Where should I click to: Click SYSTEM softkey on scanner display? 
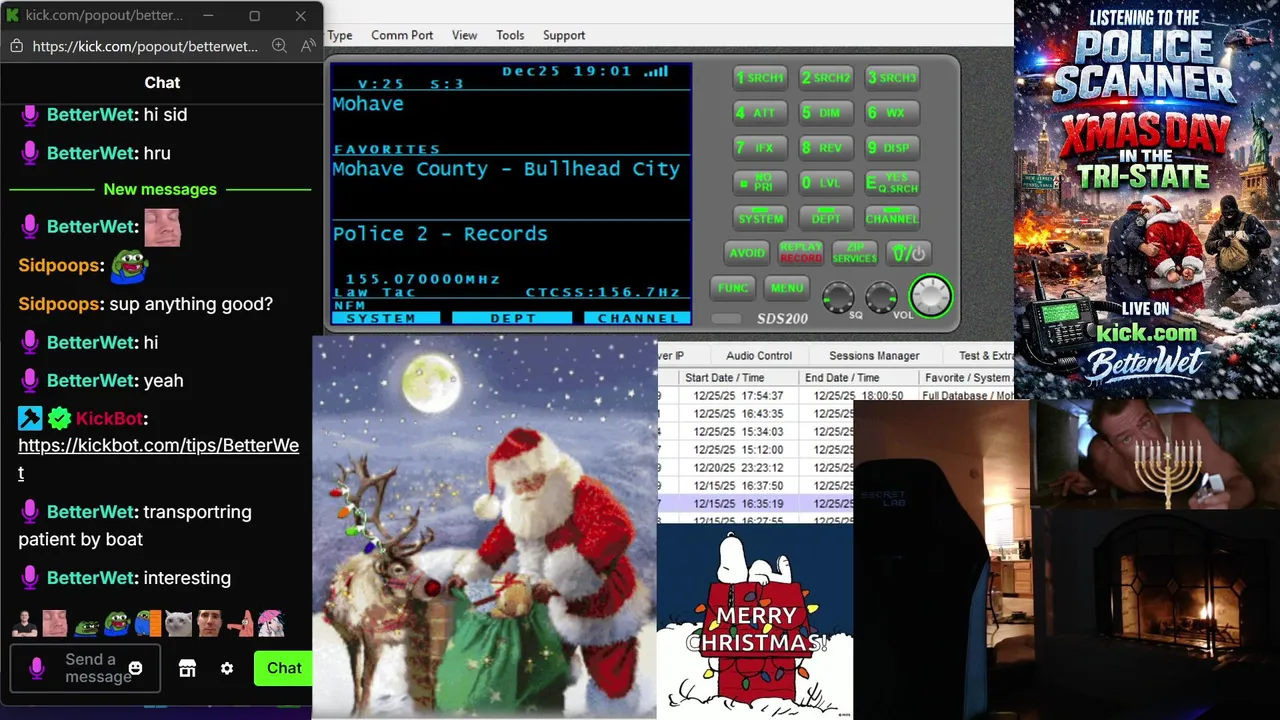[386, 318]
